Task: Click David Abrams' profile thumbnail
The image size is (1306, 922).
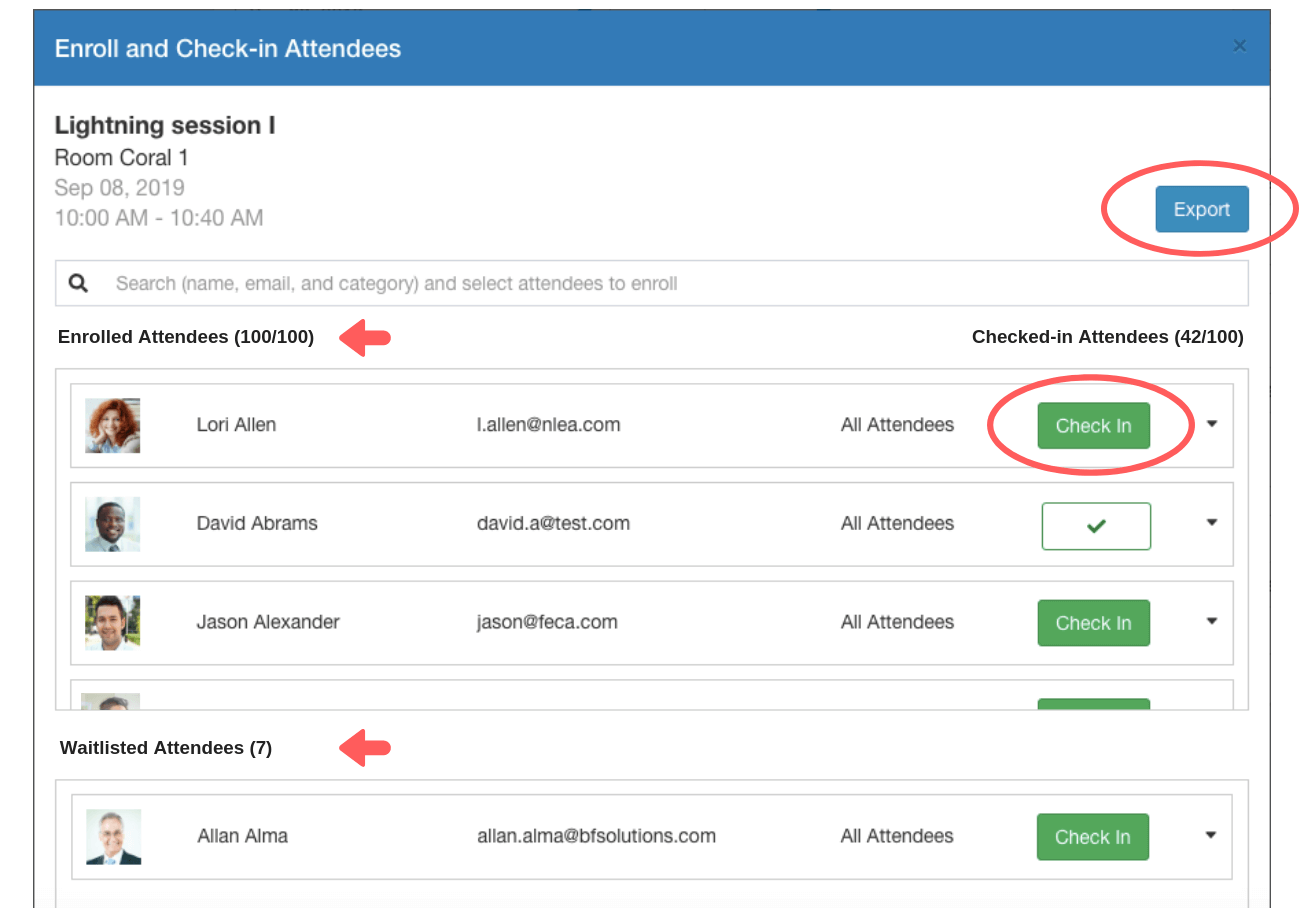Action: tap(112, 523)
